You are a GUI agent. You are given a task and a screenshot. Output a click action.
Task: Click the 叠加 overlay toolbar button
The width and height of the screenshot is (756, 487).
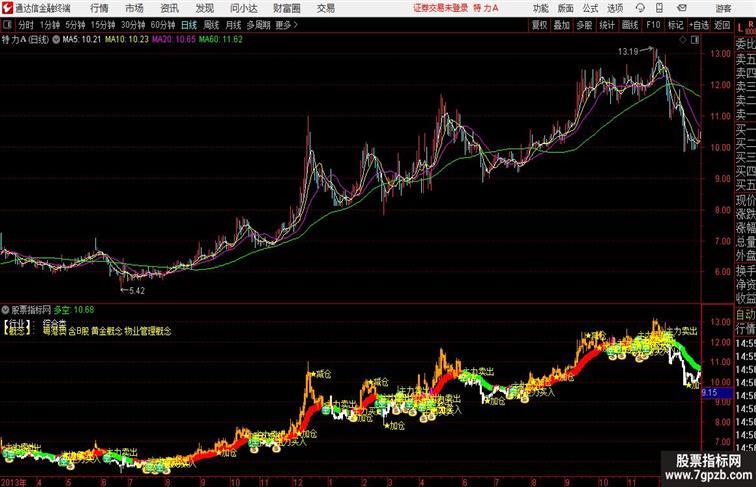click(x=562, y=25)
